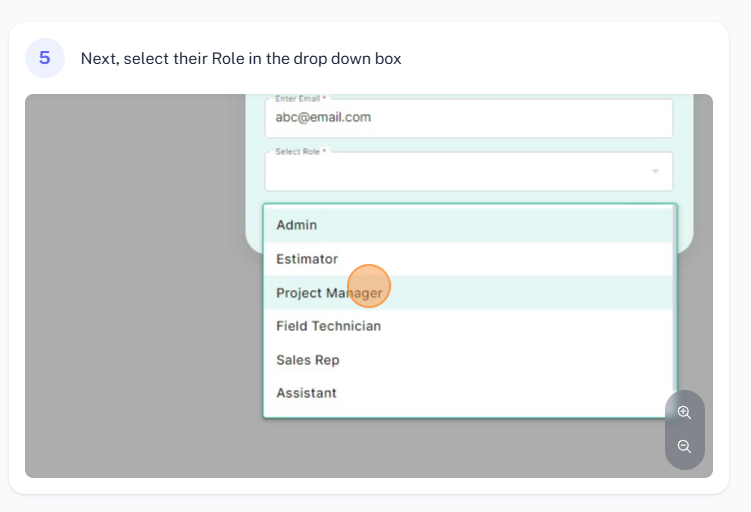Image resolution: width=751 pixels, height=512 pixels.
Task: Click the Select Role field label
Action: pos(300,151)
